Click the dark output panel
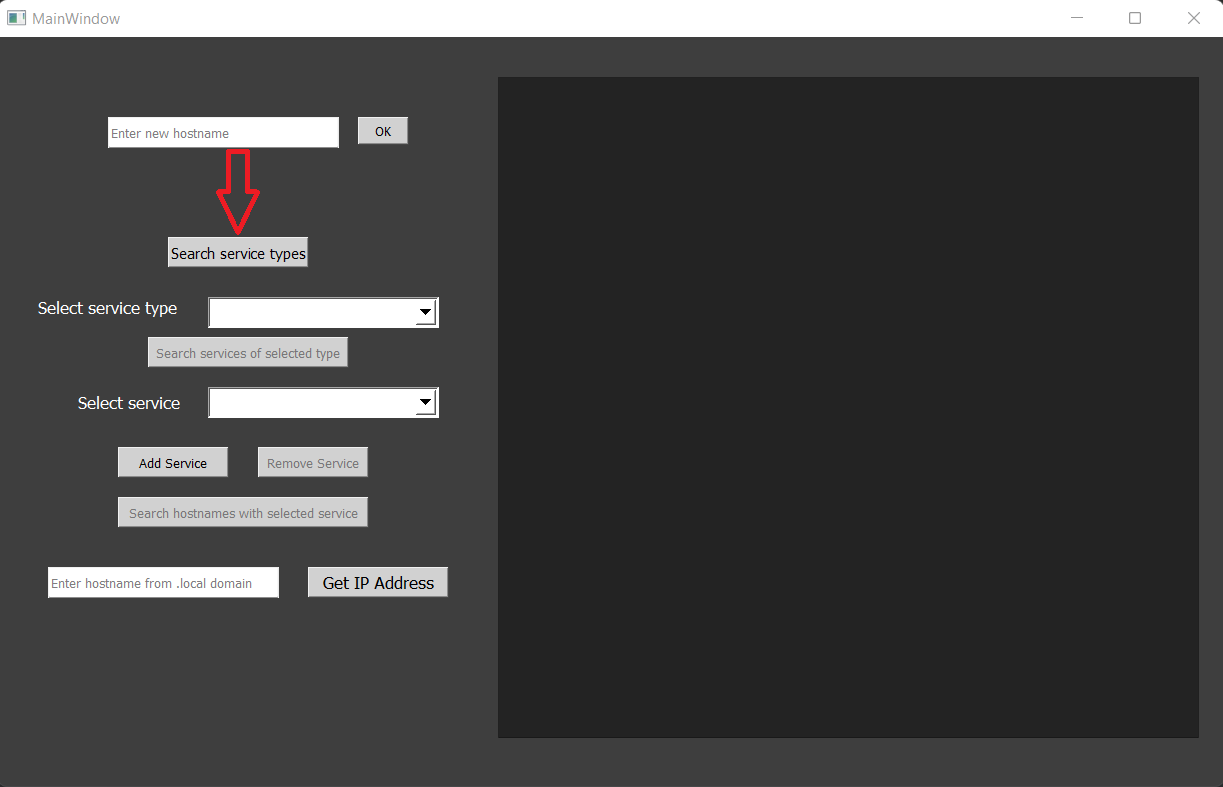 pos(848,408)
